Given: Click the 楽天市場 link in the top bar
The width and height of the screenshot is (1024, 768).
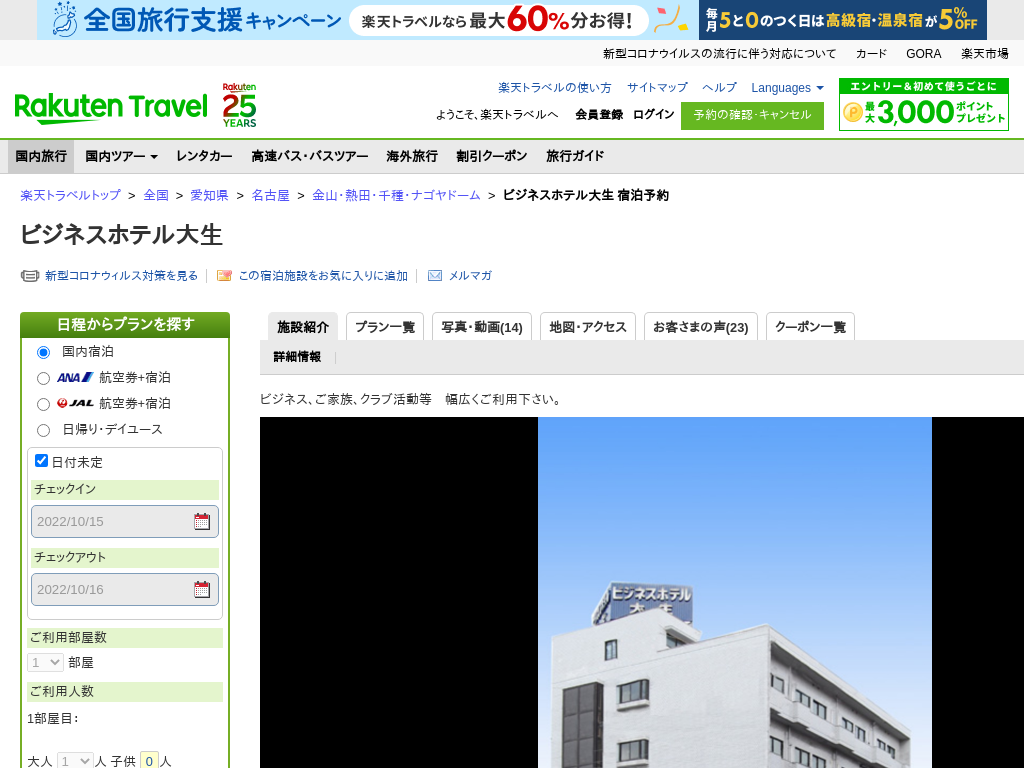Looking at the screenshot, I should point(984,54).
